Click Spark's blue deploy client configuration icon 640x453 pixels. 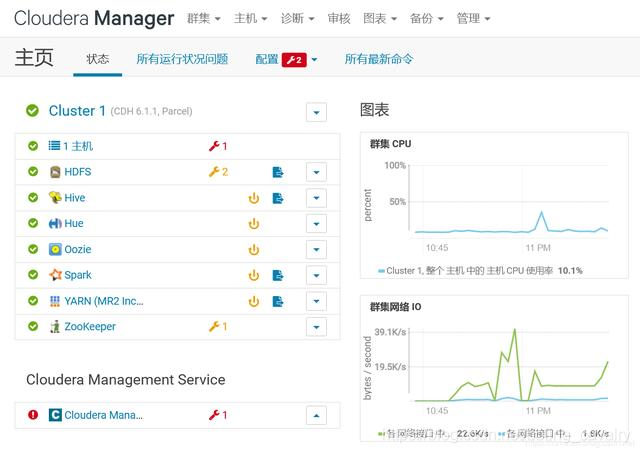pos(278,275)
